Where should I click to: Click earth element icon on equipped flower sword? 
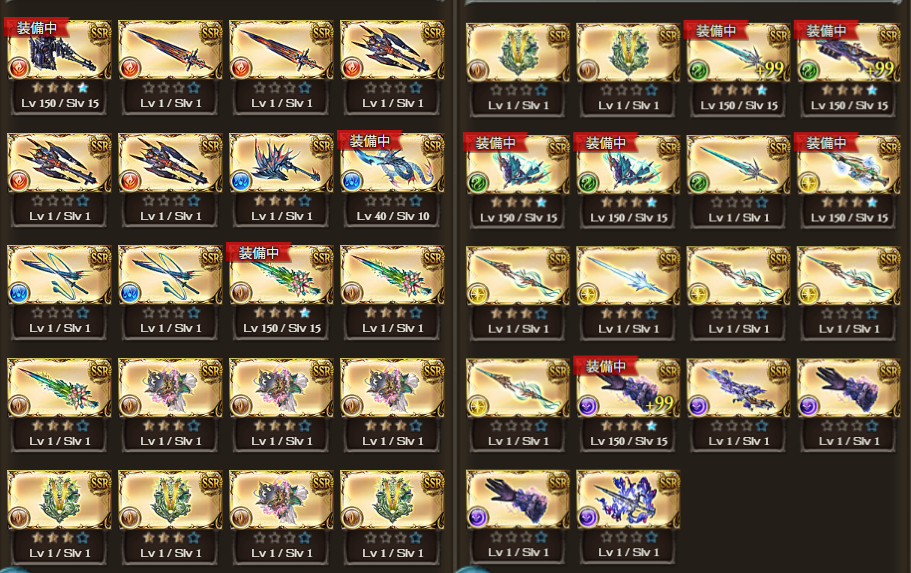[241, 293]
